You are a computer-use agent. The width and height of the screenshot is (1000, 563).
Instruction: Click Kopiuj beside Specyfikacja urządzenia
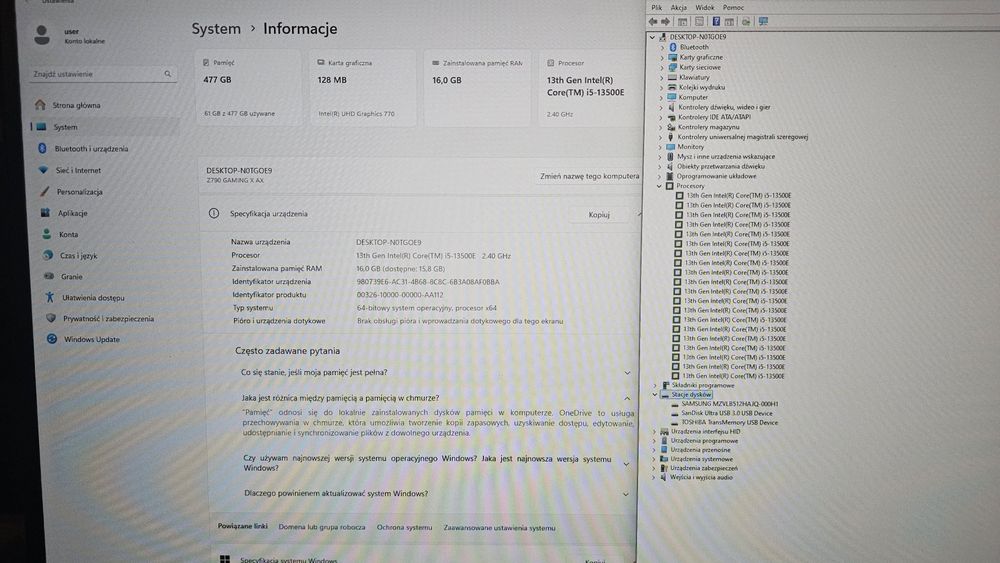click(599, 215)
